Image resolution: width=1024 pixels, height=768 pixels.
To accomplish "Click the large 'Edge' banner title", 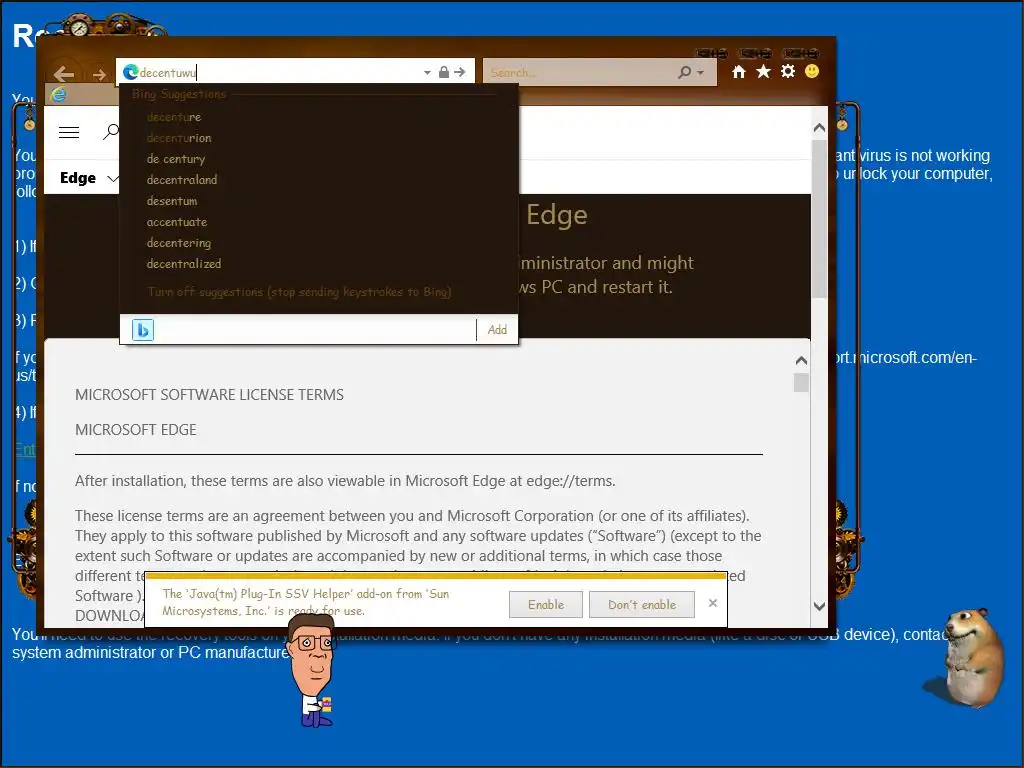I will [x=556, y=215].
